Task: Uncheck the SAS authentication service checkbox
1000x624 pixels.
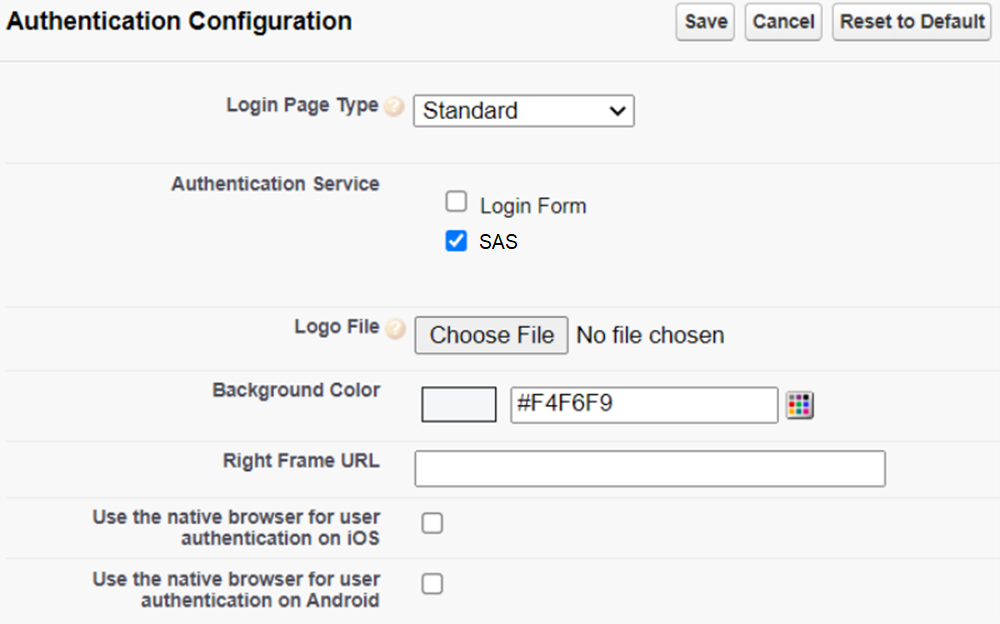Action: tap(456, 241)
